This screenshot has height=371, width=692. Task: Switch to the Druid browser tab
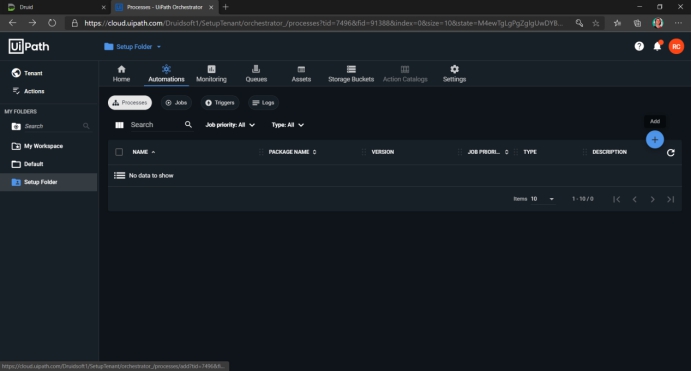(55, 7)
